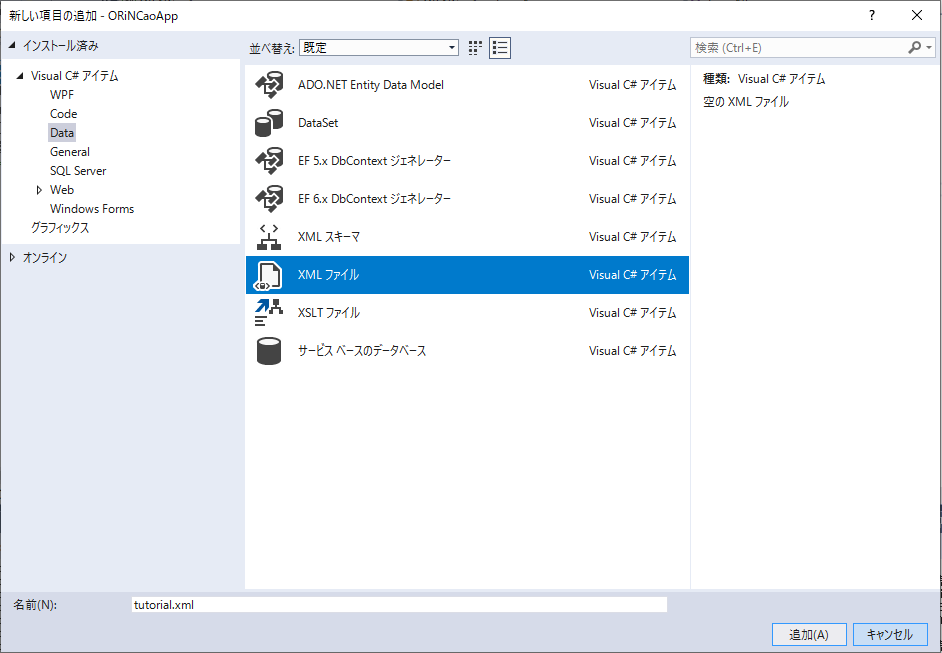Select EF 5.x DbContext ジェネレーター text
The height and width of the screenshot is (653, 942).
click(x=374, y=160)
